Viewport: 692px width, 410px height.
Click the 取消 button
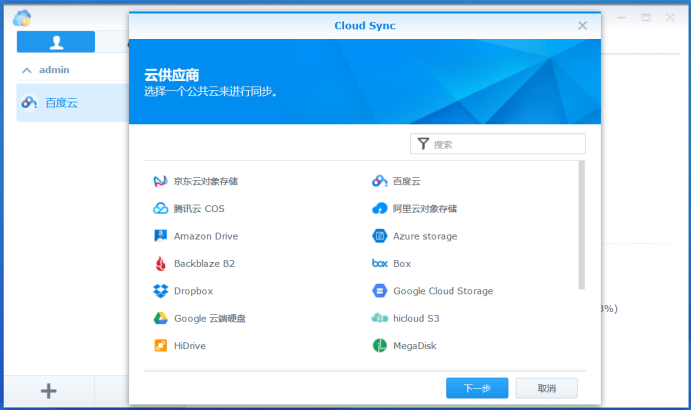[x=547, y=388]
